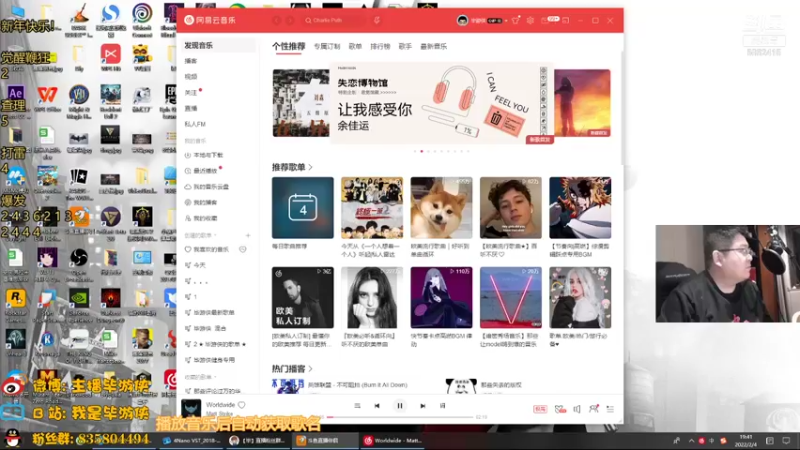Open the sound quality badge in player bar

(x=540, y=409)
